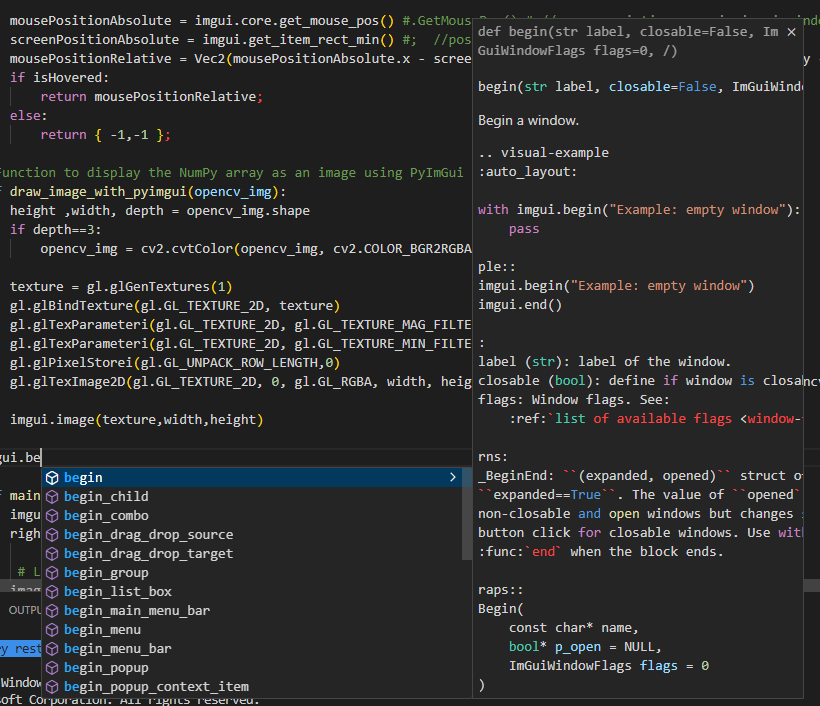Pick begin_drag_drop_source suggestion

click(252, 534)
